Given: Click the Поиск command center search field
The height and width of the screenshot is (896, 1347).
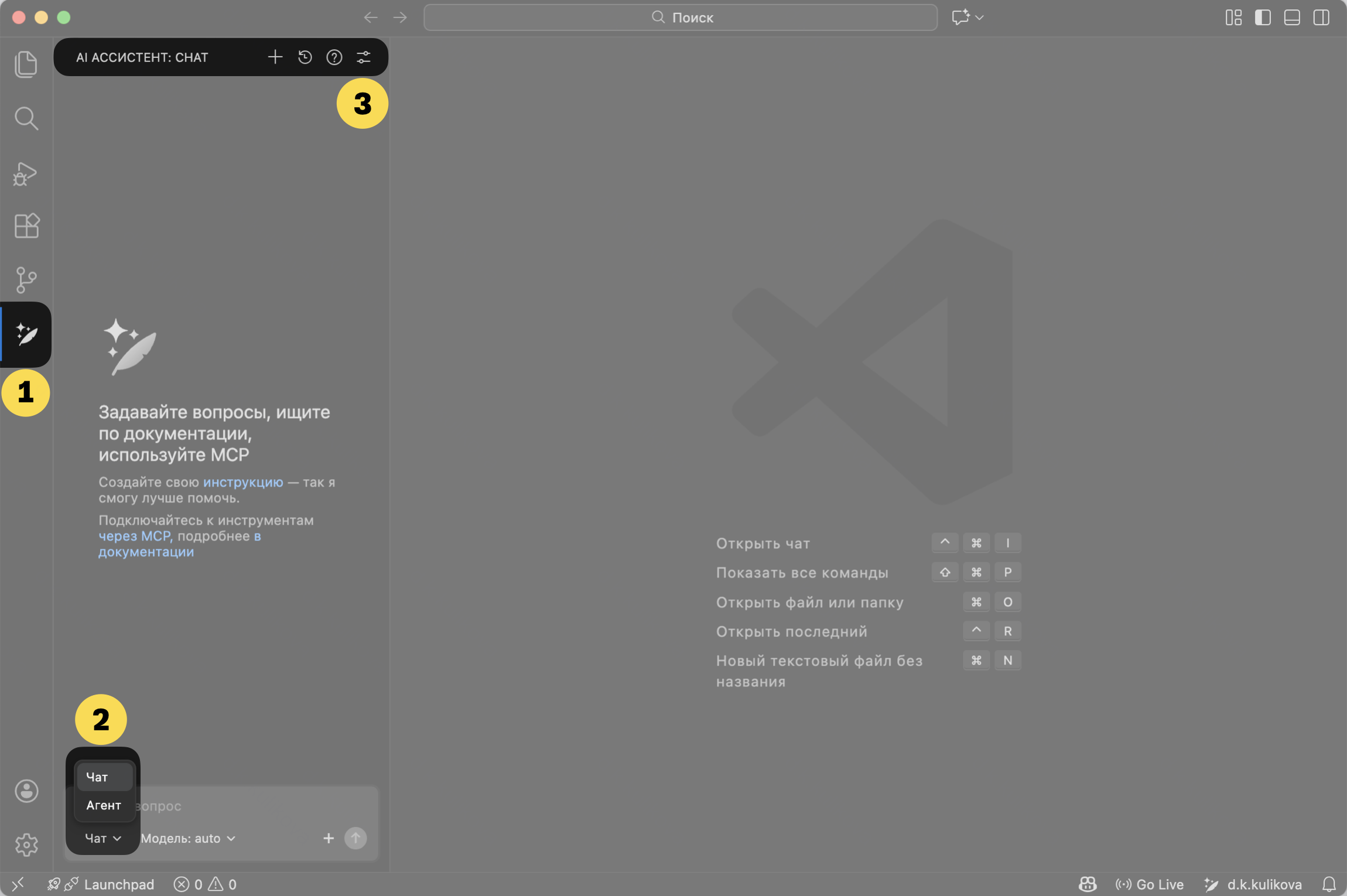Looking at the screenshot, I should (681, 18).
